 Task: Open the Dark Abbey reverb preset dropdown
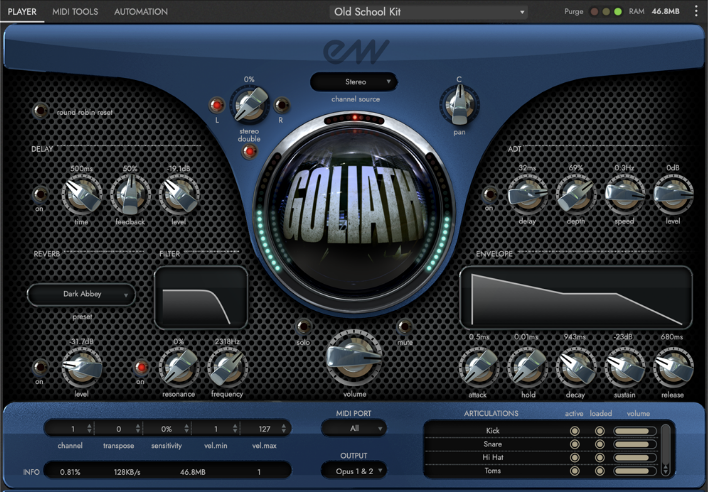[x=81, y=294]
